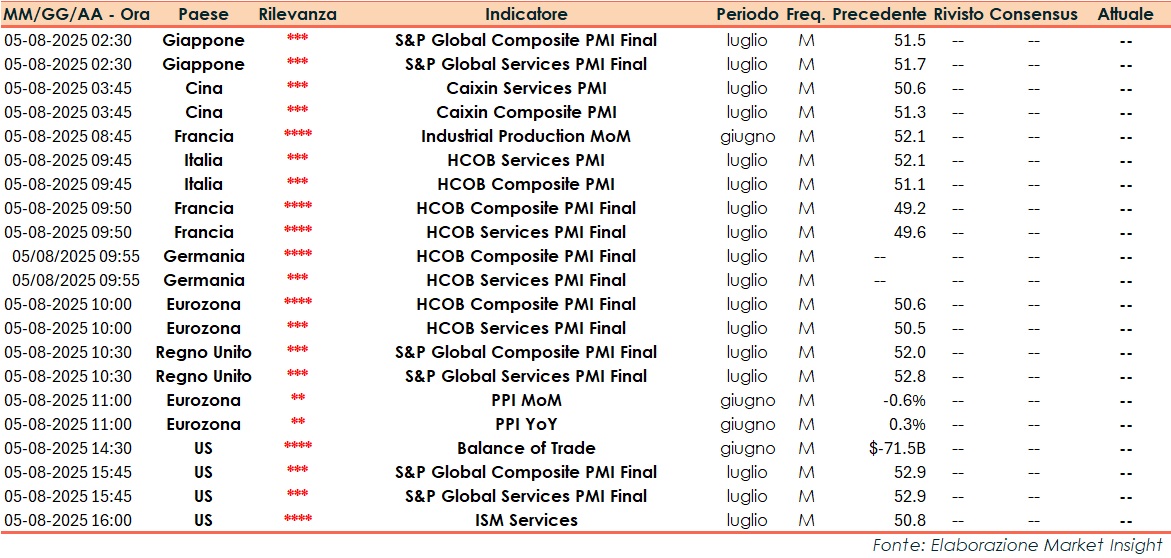Select the Caixin Composite PMI indicator
The width and height of the screenshot is (1171, 558).
526,112
